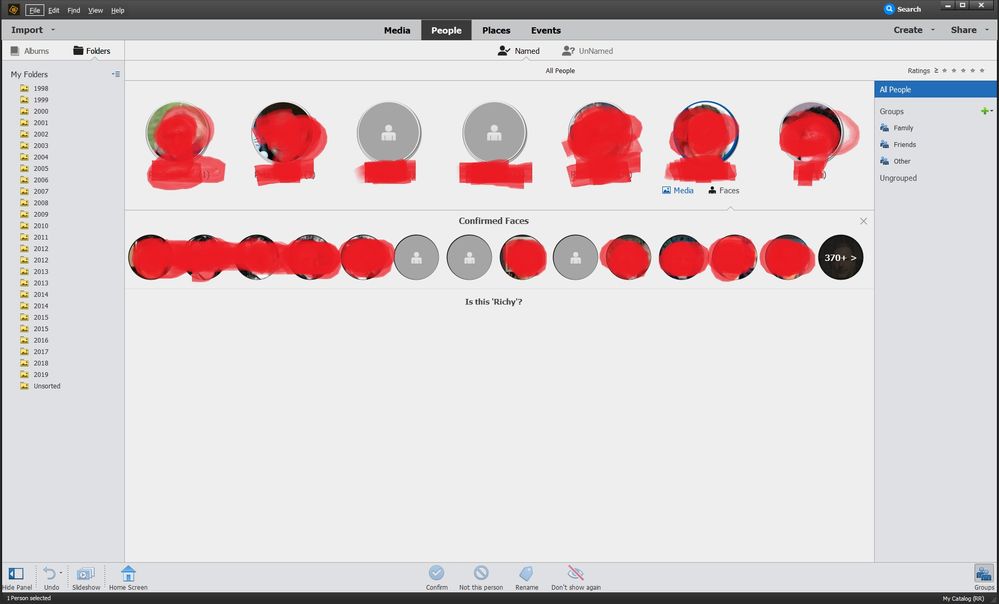This screenshot has width=999, height=604.
Task: Set a rating using the Ratings stars
Action: coord(962,70)
